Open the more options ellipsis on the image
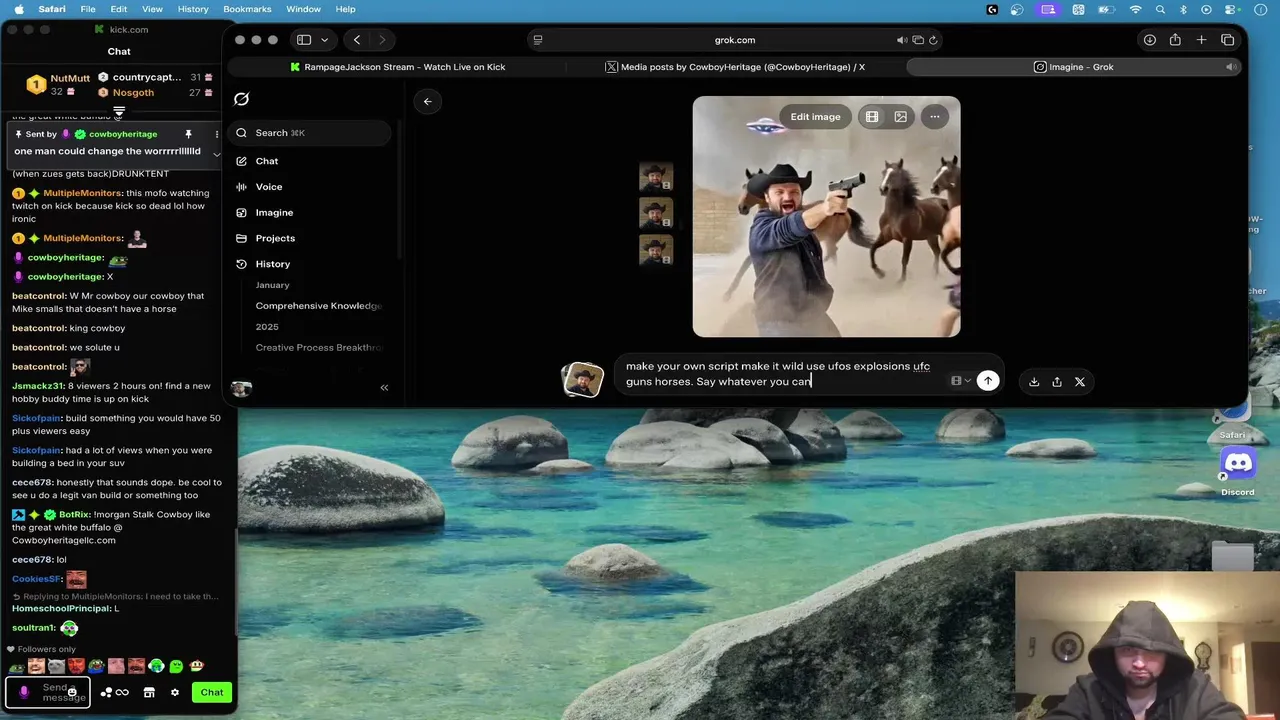The image size is (1280, 720). click(x=935, y=117)
